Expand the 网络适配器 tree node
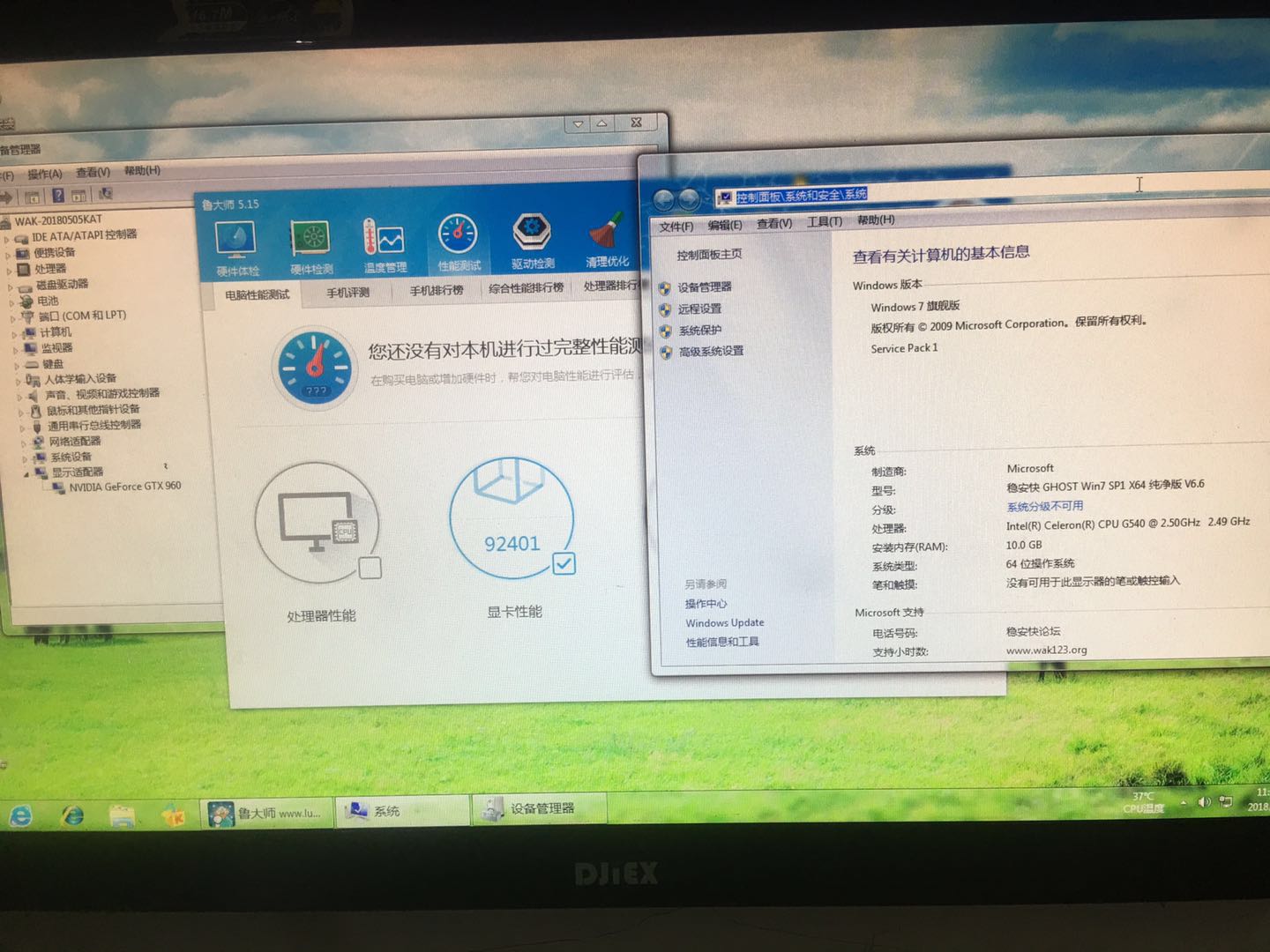Image resolution: width=1270 pixels, height=952 pixels. 22,443
